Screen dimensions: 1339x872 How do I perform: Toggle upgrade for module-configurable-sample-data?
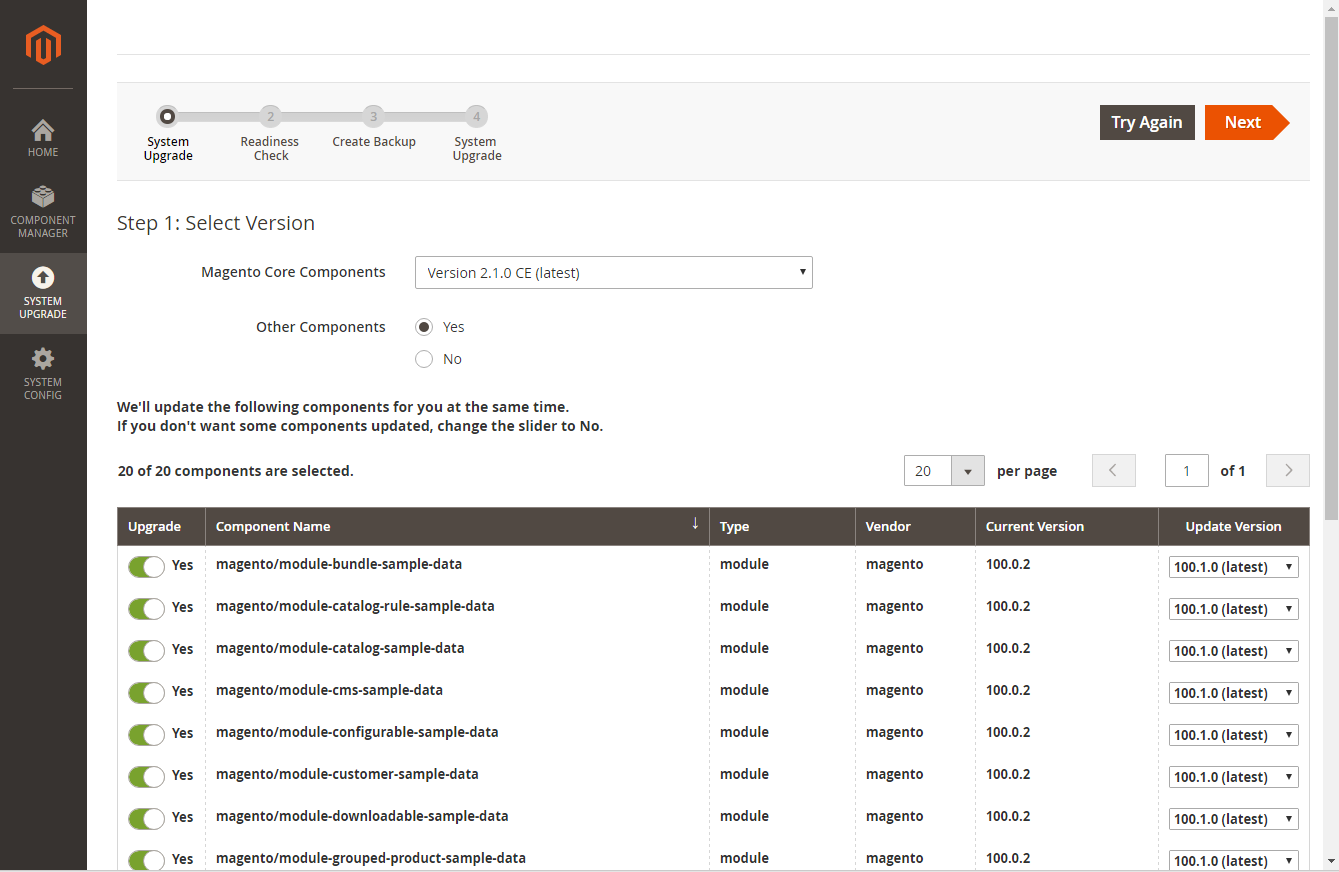pos(146,735)
